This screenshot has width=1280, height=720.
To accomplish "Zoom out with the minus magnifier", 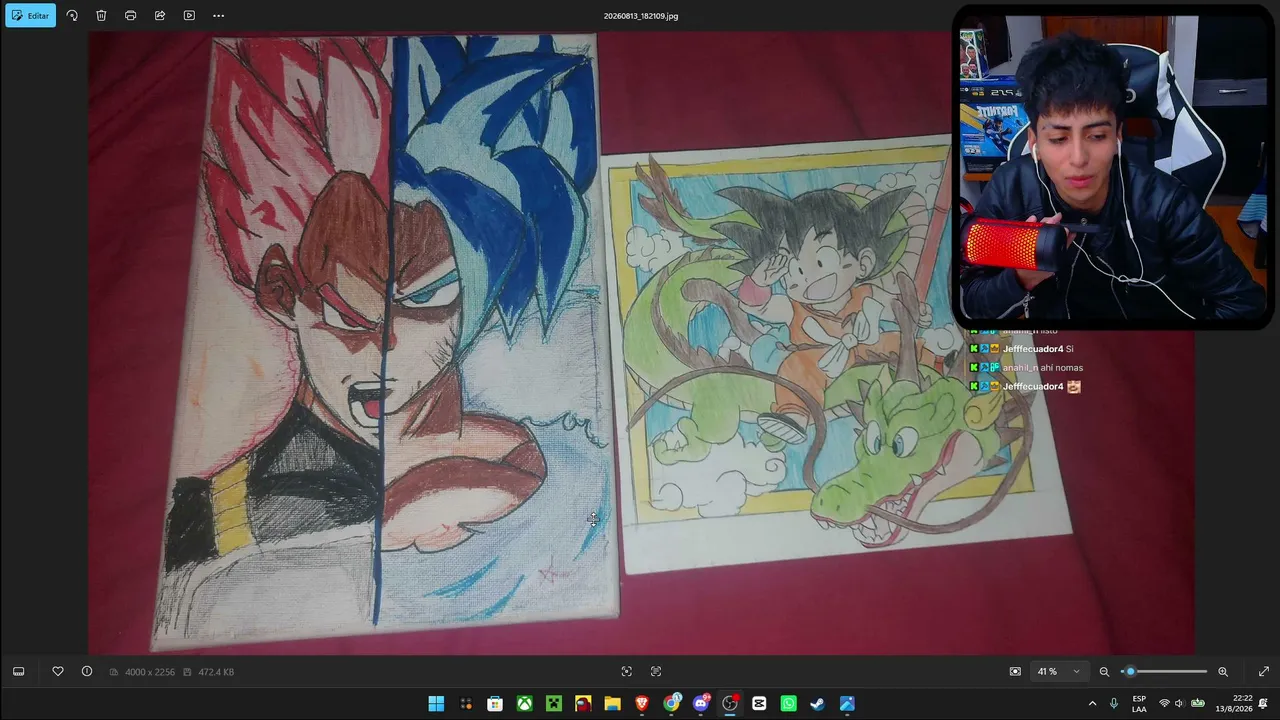I will pyautogui.click(x=1104, y=672).
